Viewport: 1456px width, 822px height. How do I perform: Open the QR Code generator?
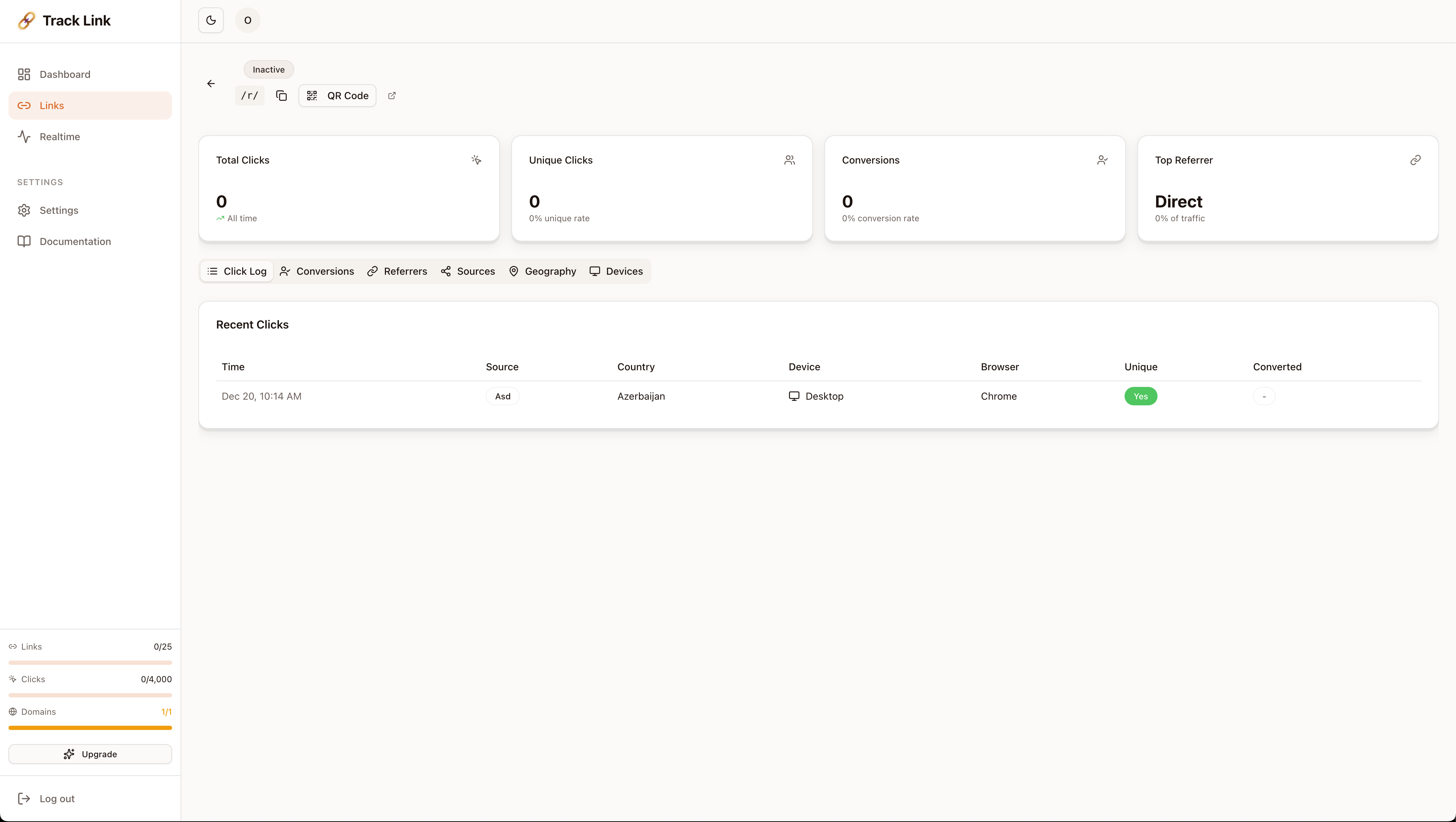click(337, 95)
